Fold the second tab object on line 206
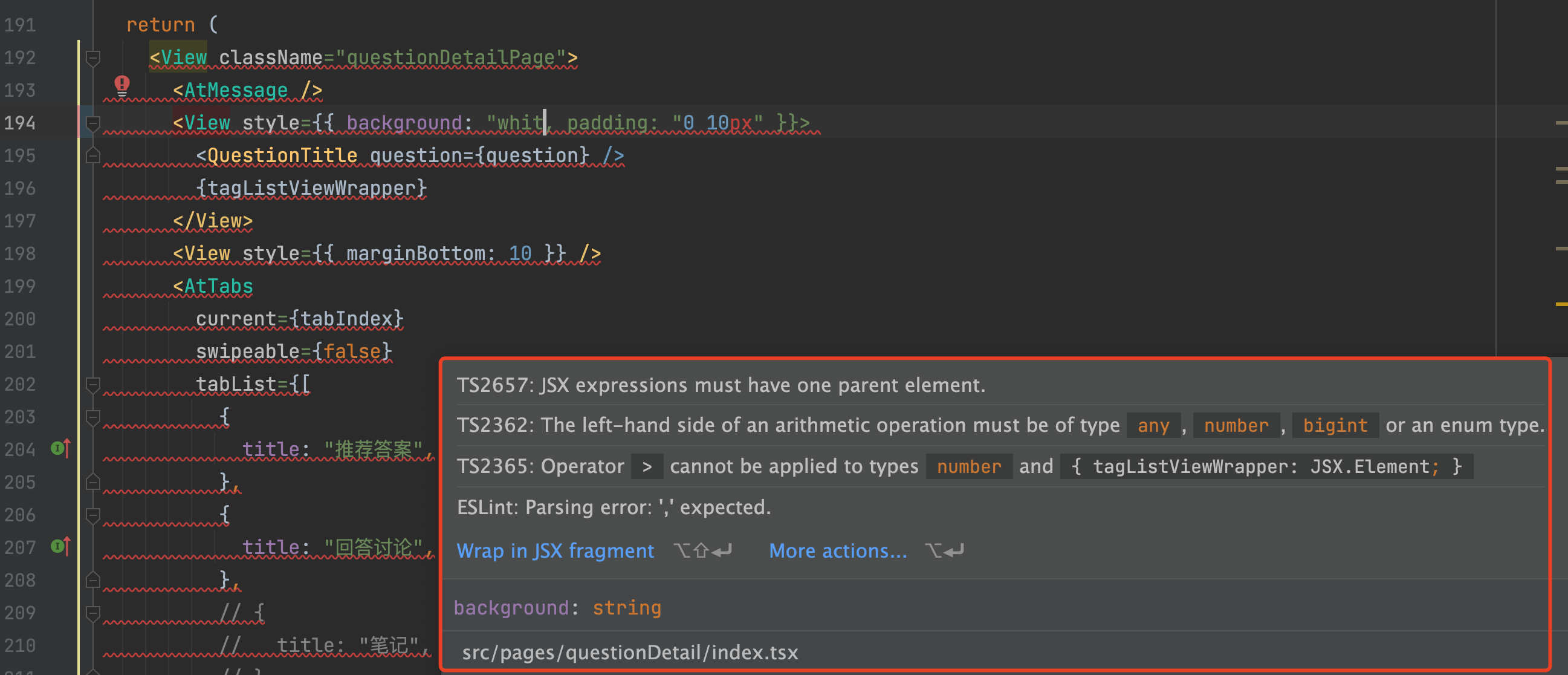1568x675 pixels. click(x=92, y=515)
